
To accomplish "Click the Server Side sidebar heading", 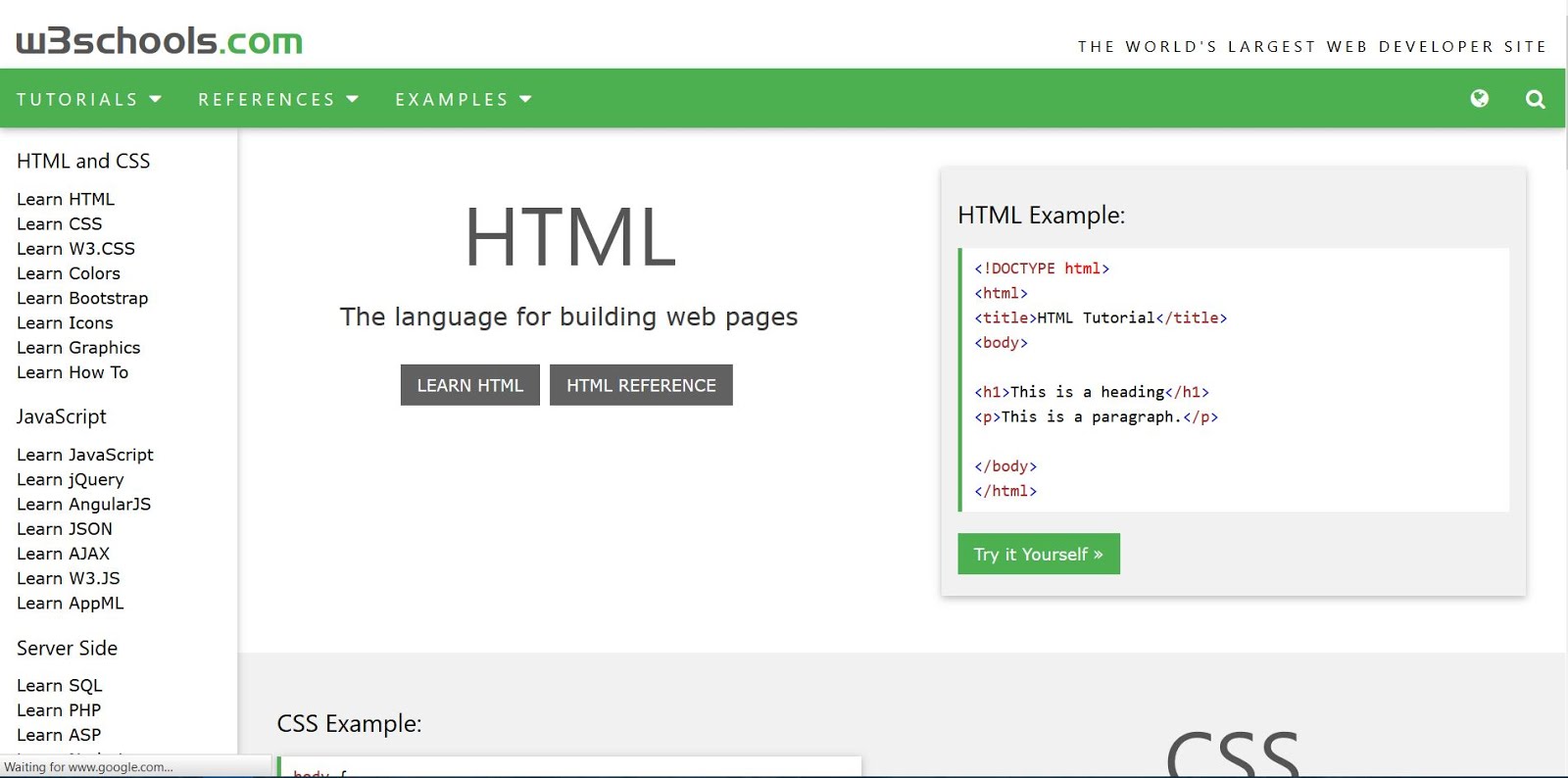I will (67, 648).
